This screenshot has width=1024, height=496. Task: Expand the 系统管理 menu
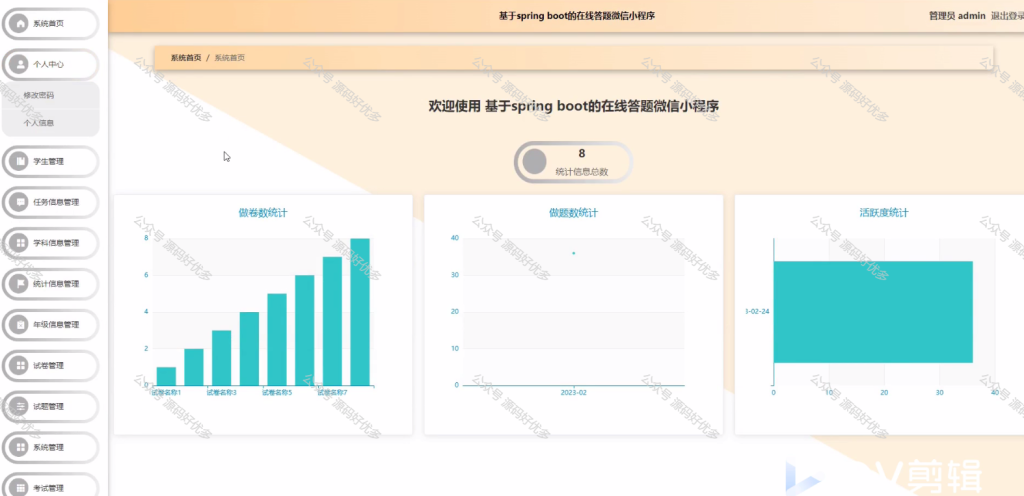(x=50, y=447)
